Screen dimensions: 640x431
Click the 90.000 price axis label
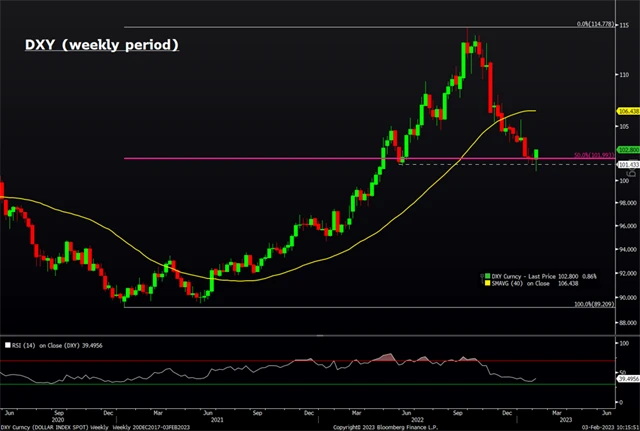click(x=628, y=298)
